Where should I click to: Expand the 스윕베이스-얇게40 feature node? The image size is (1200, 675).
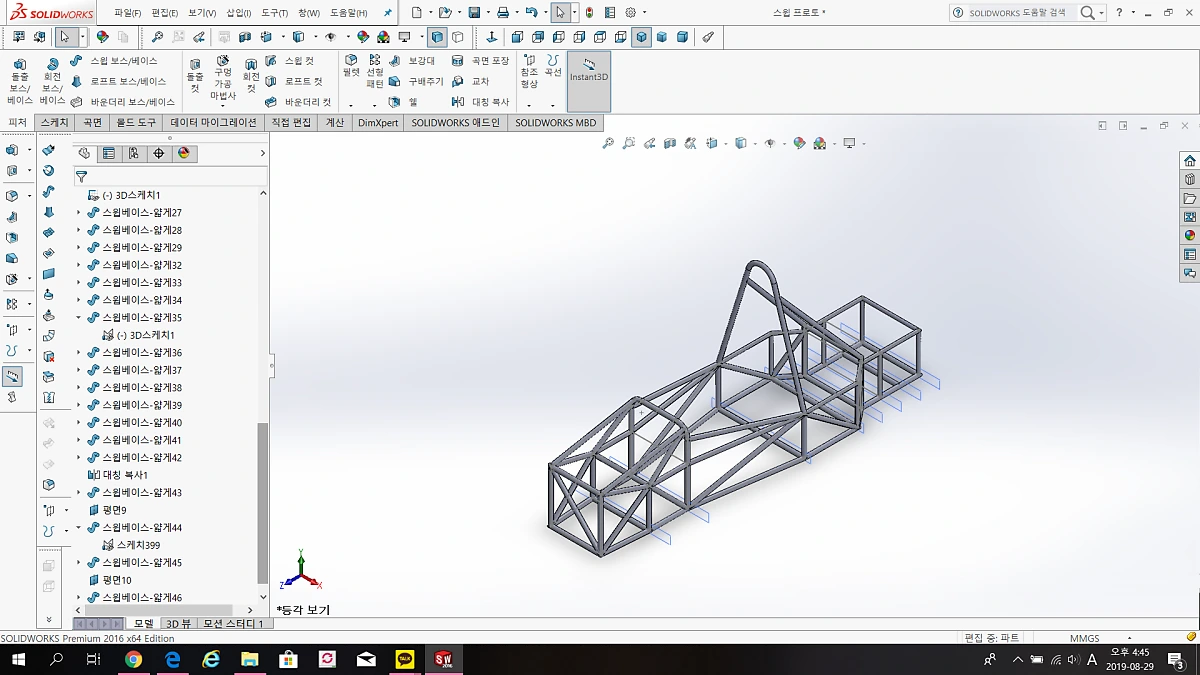point(79,423)
